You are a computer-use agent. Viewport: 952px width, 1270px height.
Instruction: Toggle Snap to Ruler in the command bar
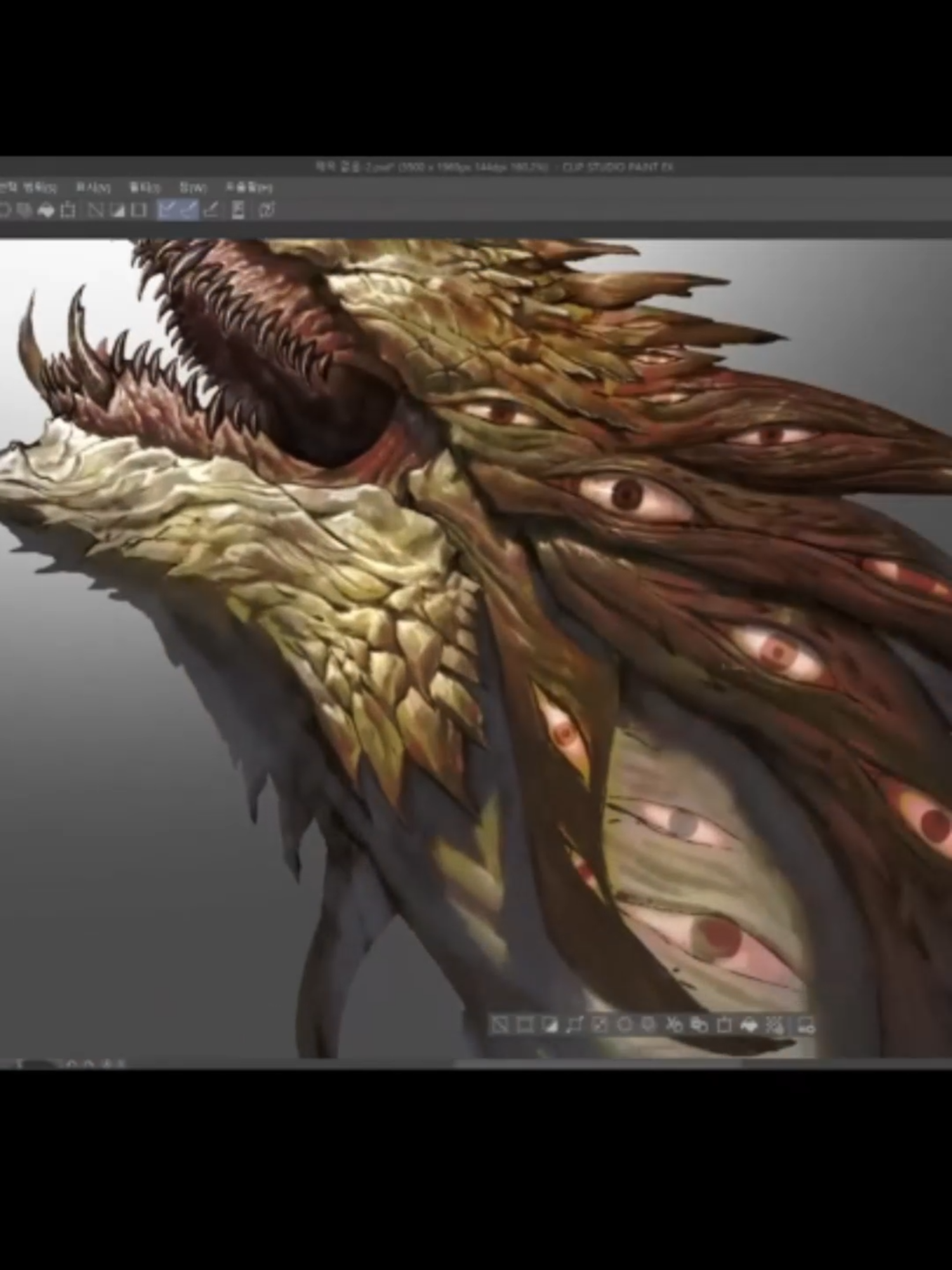click(167, 210)
